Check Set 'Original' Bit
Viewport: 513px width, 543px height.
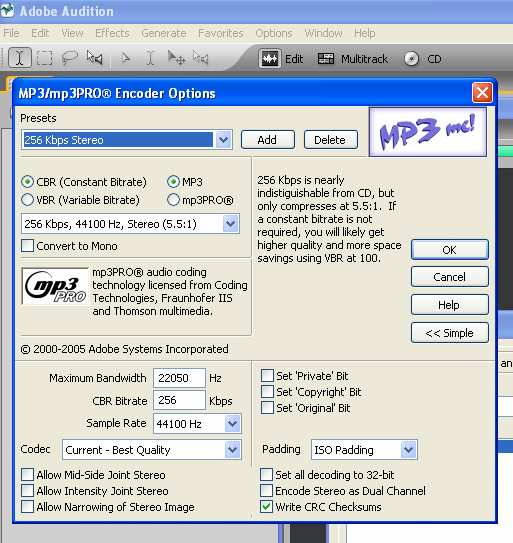pyautogui.click(x=267, y=408)
